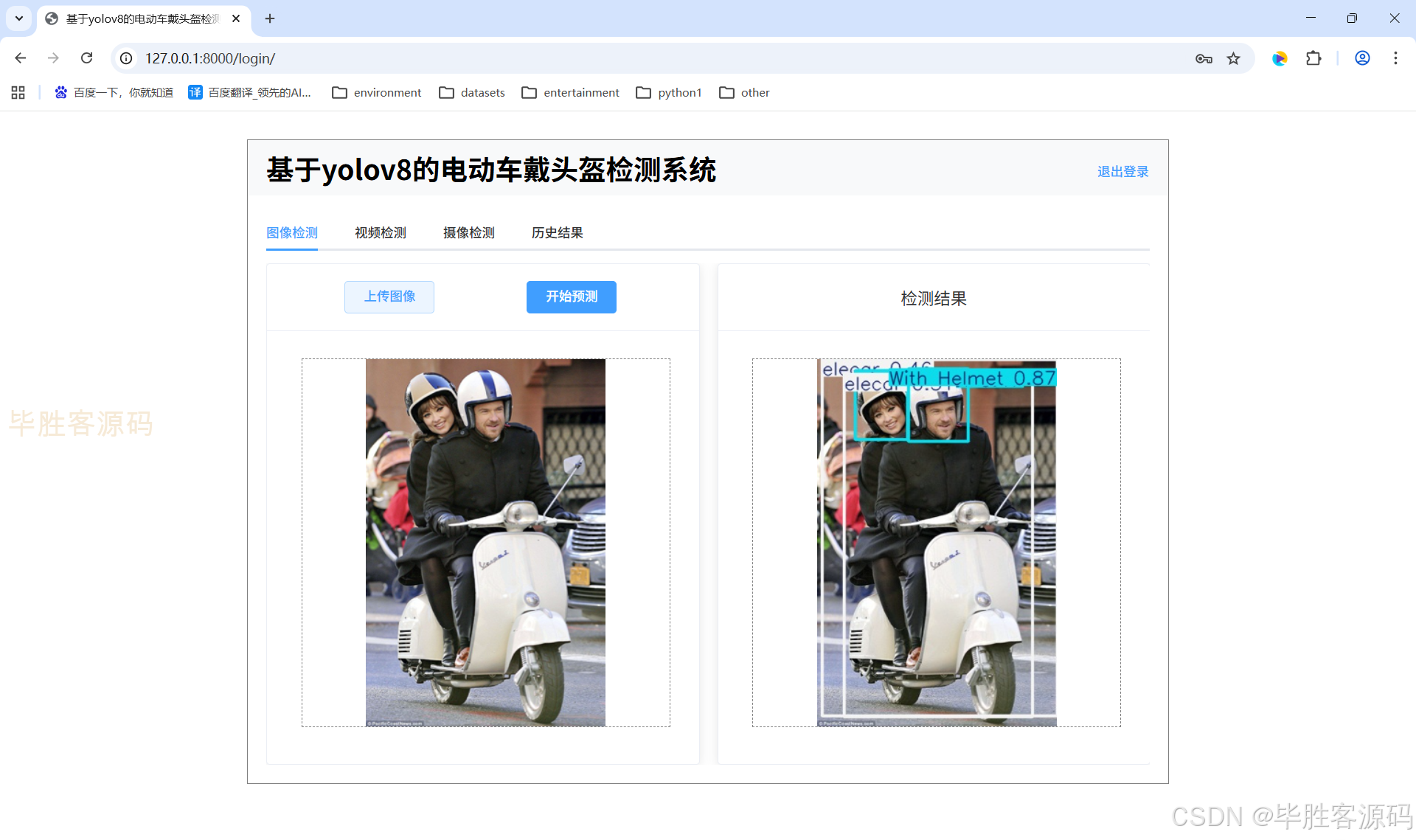
Task: Click the 上传图像 upload button
Action: pos(389,296)
